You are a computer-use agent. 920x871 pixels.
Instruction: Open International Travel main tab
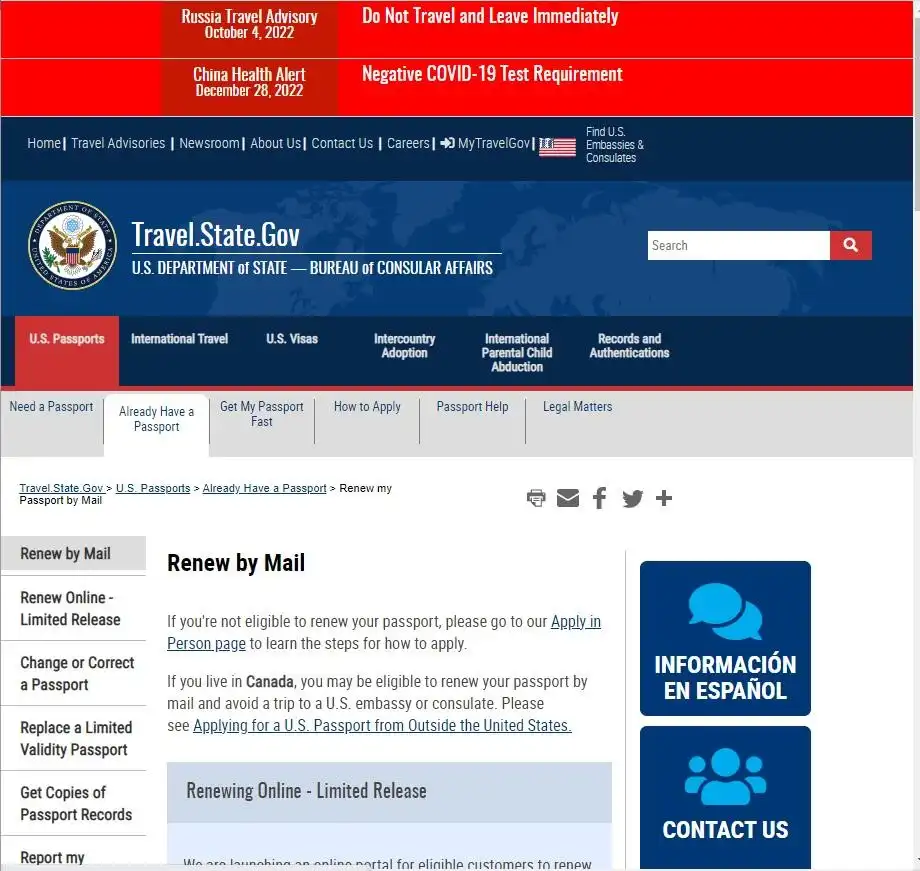pyautogui.click(x=180, y=339)
